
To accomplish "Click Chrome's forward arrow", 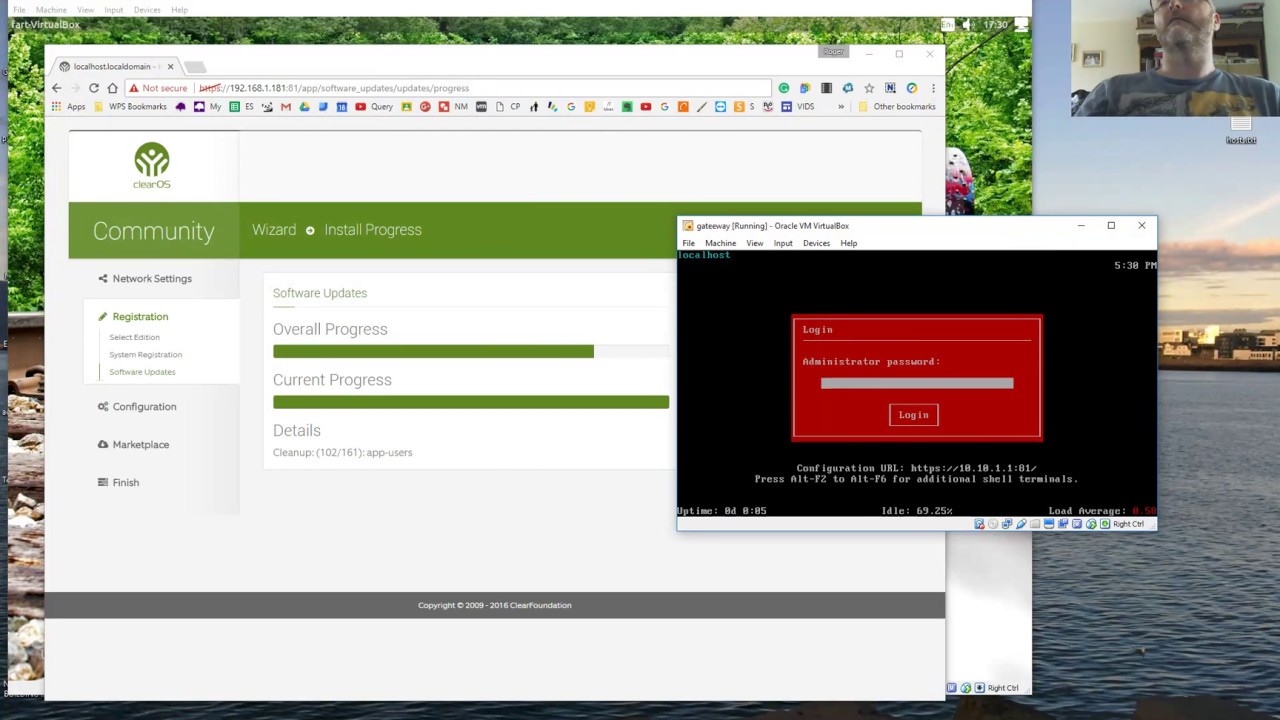I will (x=75, y=88).
